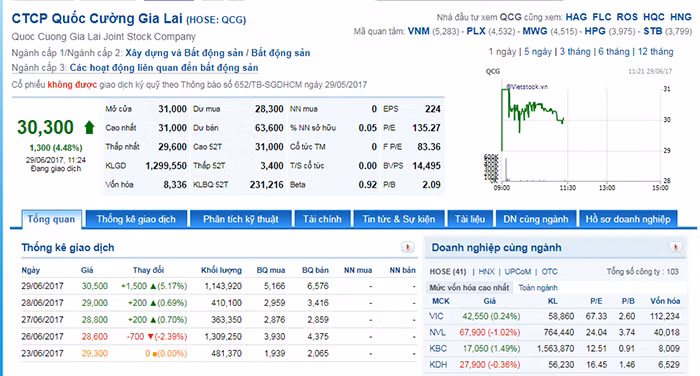Click the P/E value 135.27
The width and height of the screenshot is (700, 376).
[426, 128]
